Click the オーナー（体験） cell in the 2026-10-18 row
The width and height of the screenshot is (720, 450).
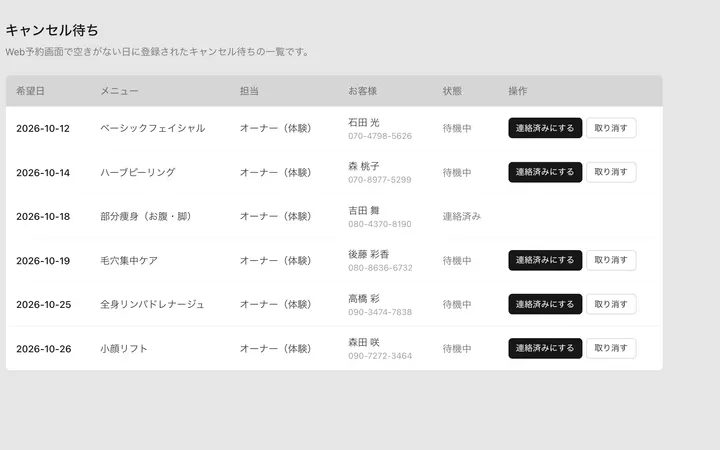pos(276,216)
